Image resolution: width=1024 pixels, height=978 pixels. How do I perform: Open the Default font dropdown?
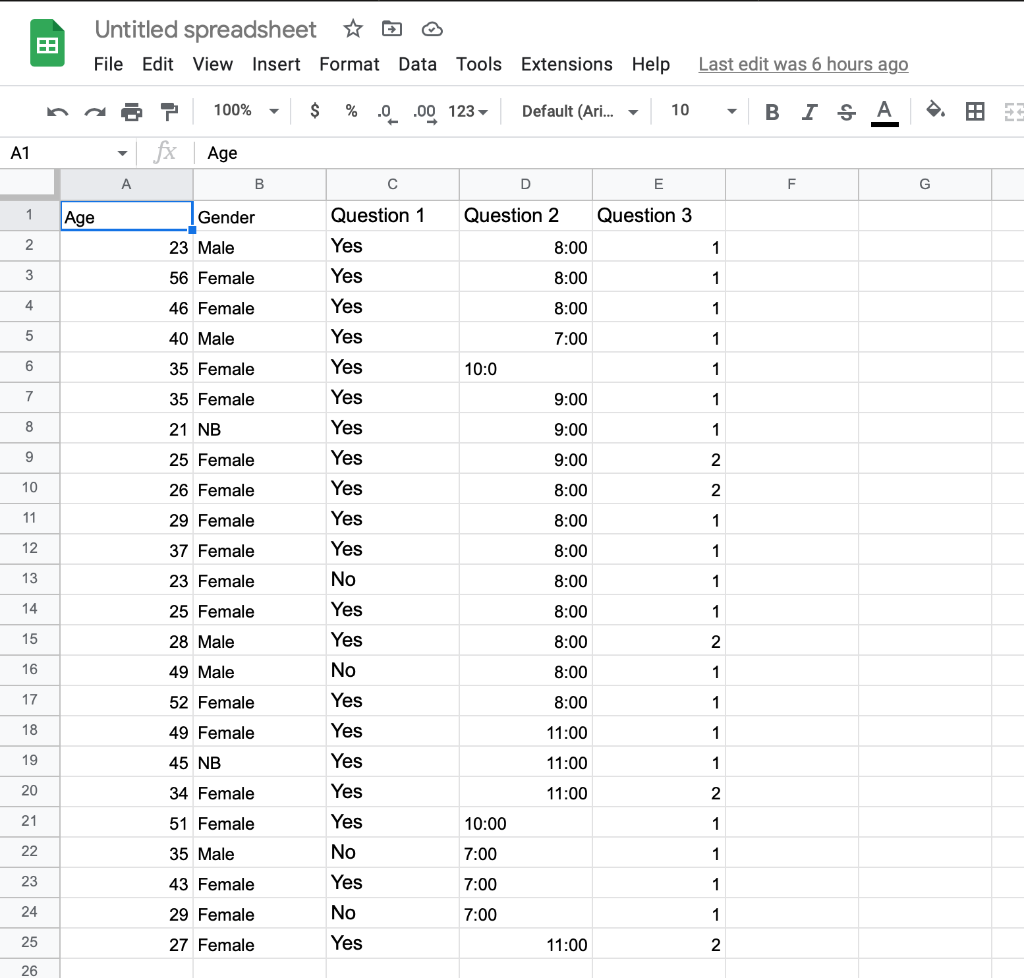(x=580, y=112)
